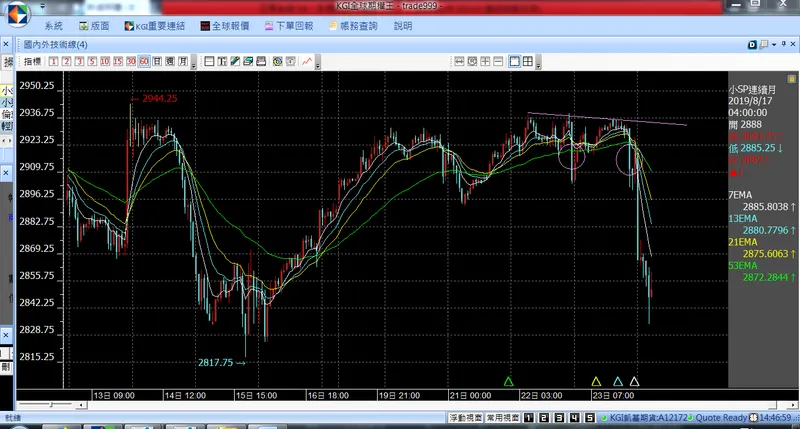
Task: Select the 3-minute chart period
Action: pos(79,62)
